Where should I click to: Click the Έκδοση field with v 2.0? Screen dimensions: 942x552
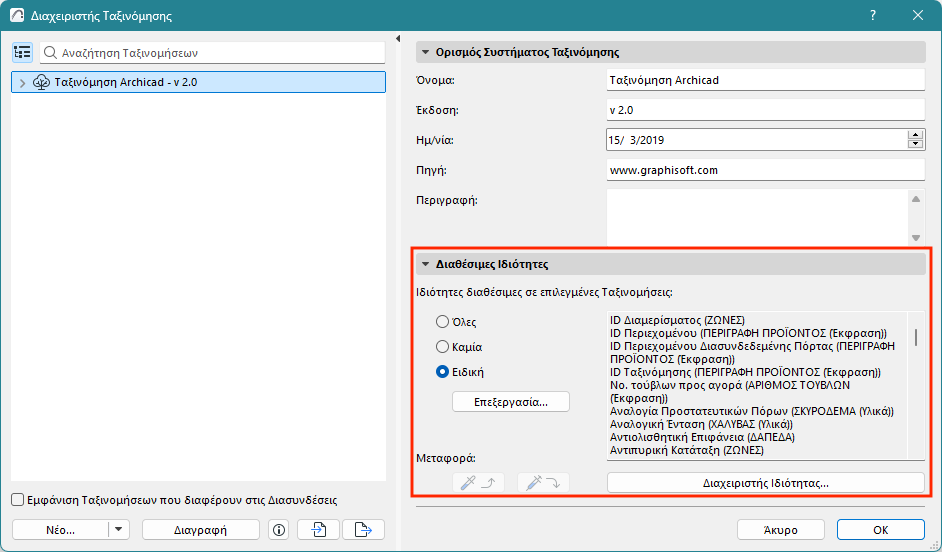765,110
